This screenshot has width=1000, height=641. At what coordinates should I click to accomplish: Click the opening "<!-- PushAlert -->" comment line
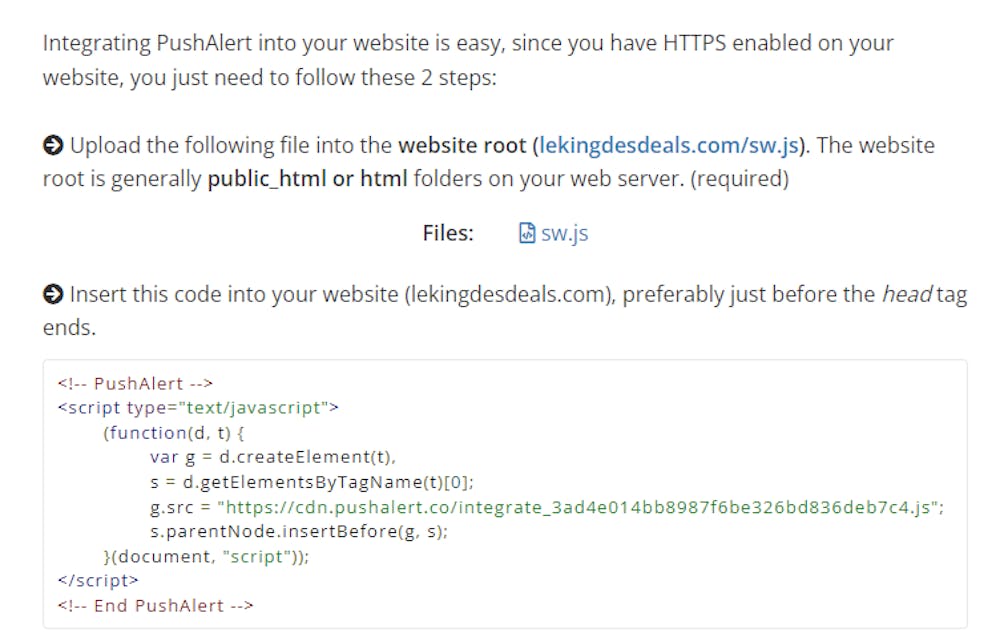[x=135, y=383]
